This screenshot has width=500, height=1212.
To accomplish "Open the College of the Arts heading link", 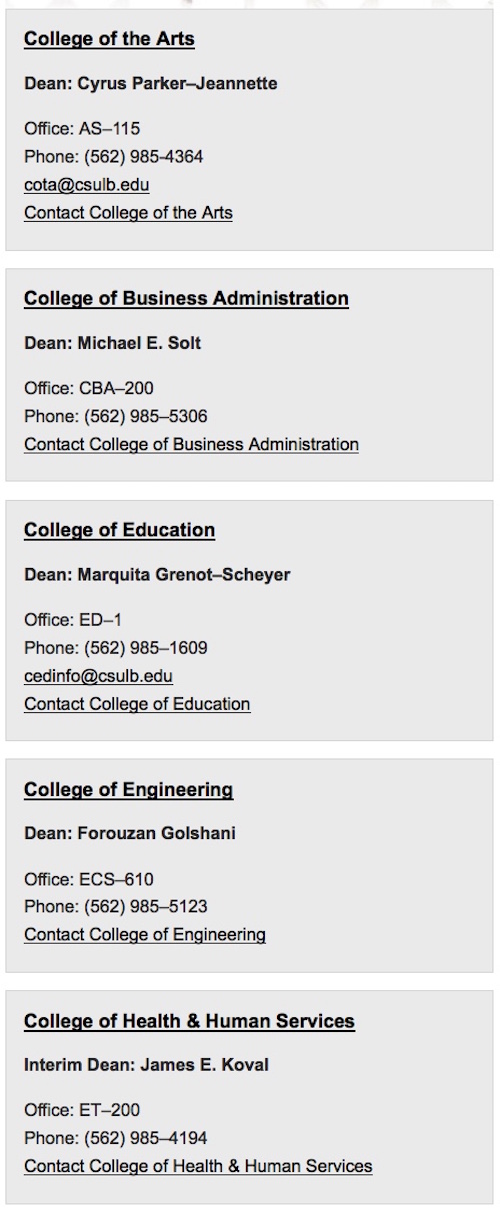I will point(109,39).
